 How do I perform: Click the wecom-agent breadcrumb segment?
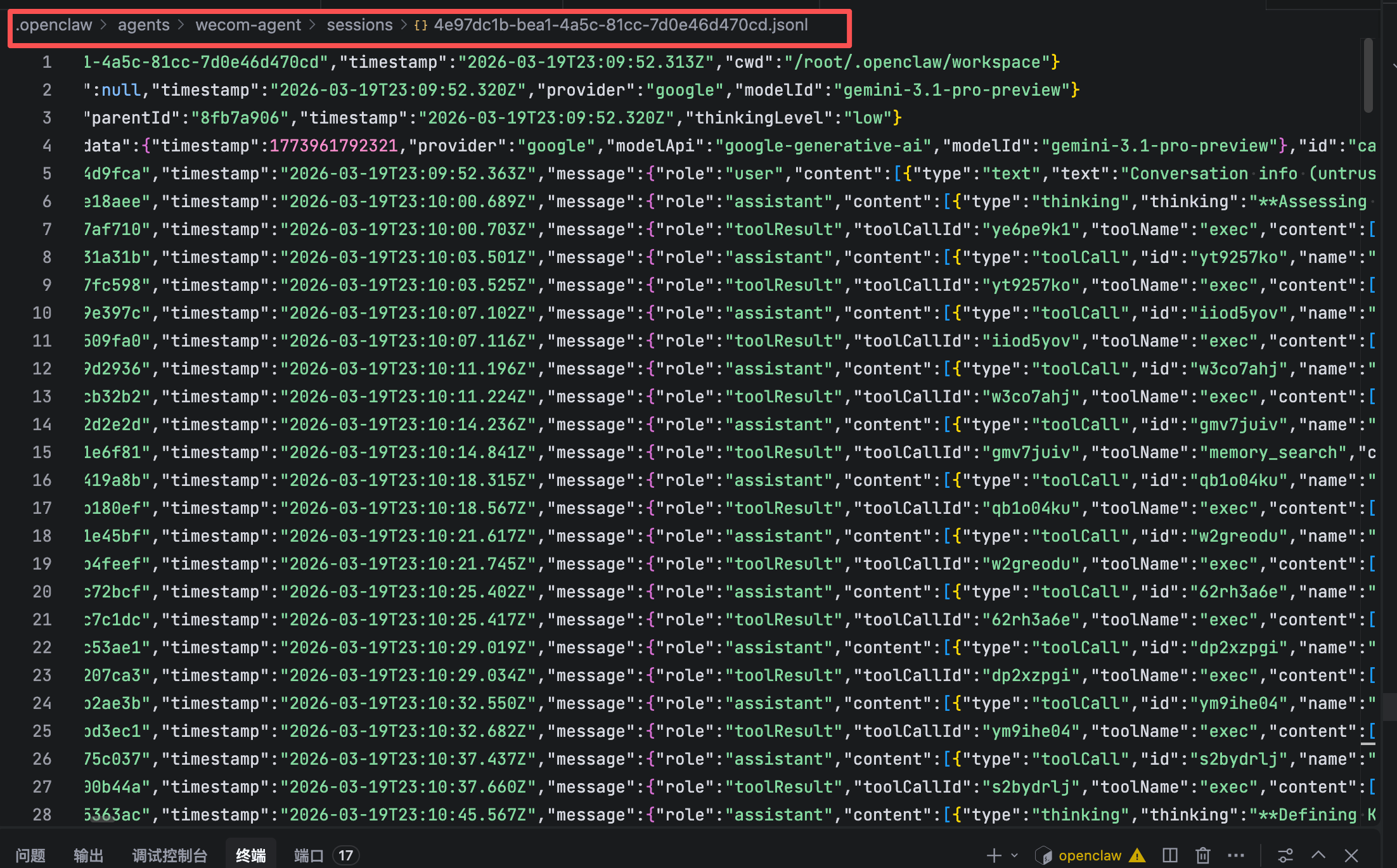point(248,25)
